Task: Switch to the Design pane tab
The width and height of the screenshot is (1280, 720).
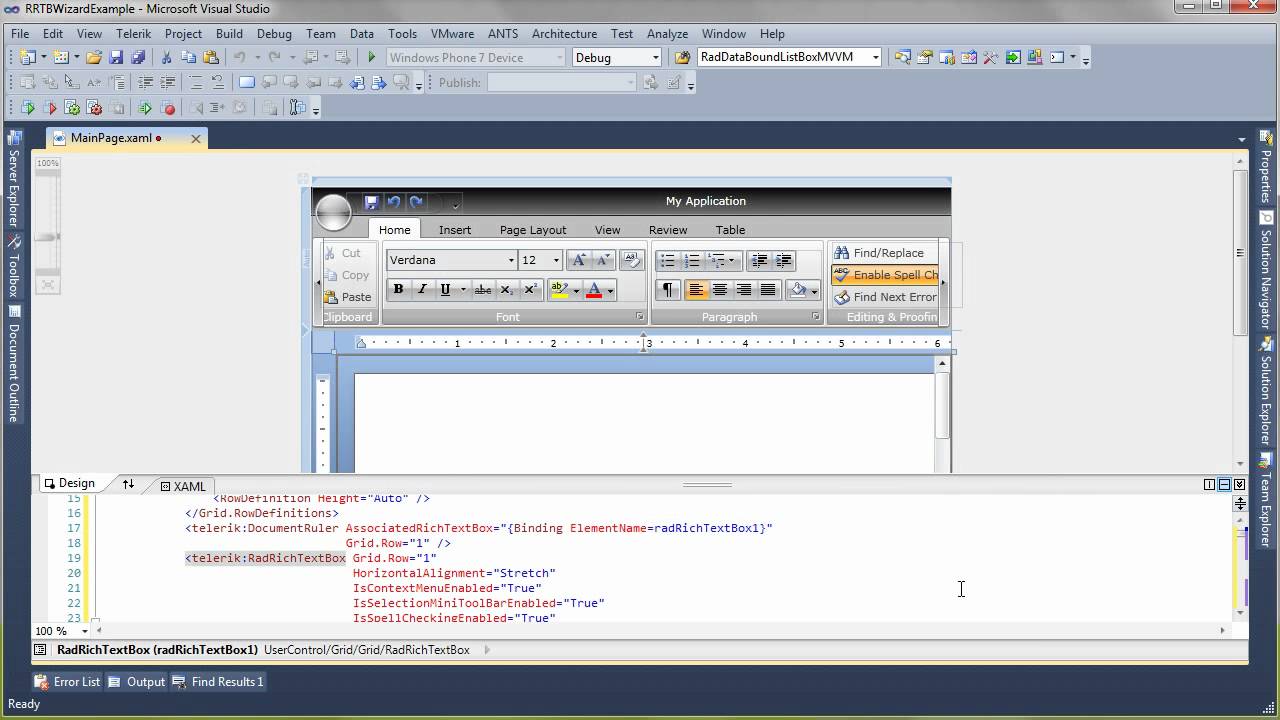Action: (69, 483)
